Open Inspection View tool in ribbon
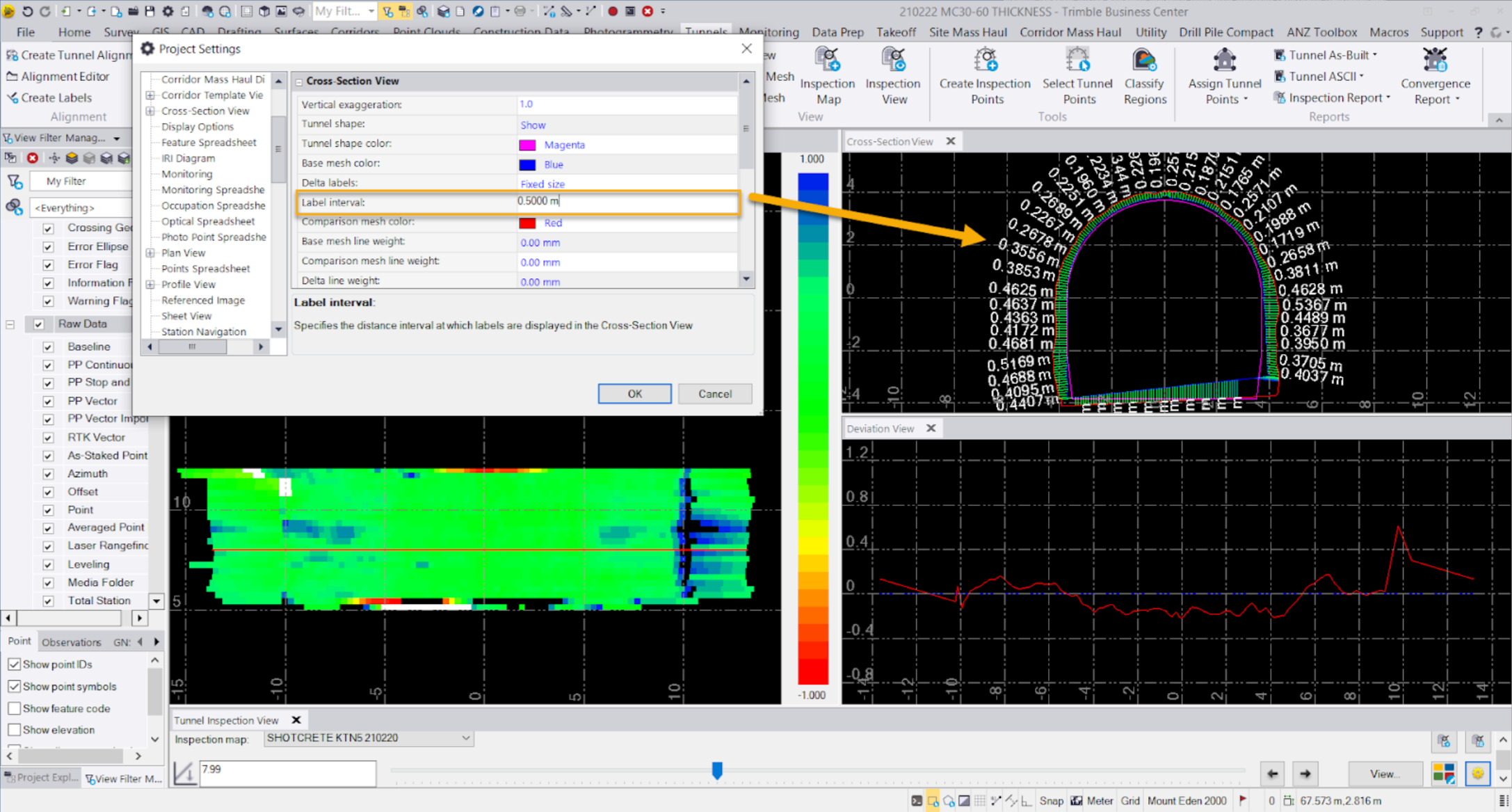Image resolution: width=1512 pixels, height=812 pixels. coord(893,77)
